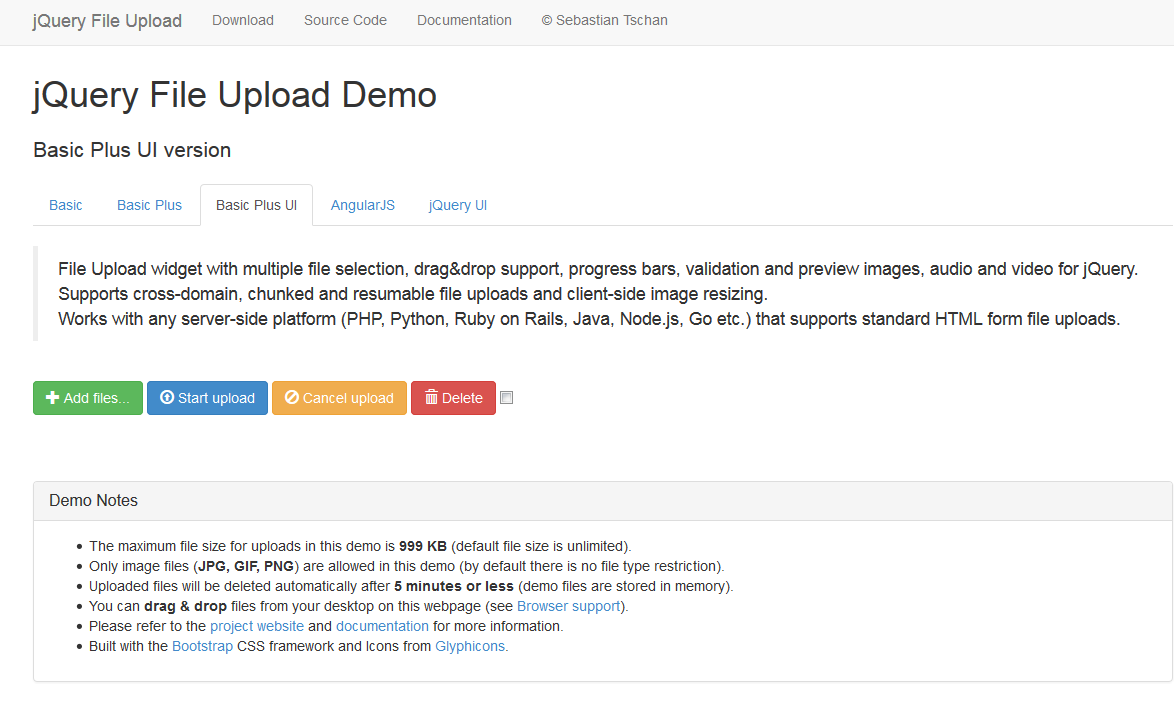The image size is (1174, 715).
Task: Follow the Browser support link
Action: pos(568,606)
